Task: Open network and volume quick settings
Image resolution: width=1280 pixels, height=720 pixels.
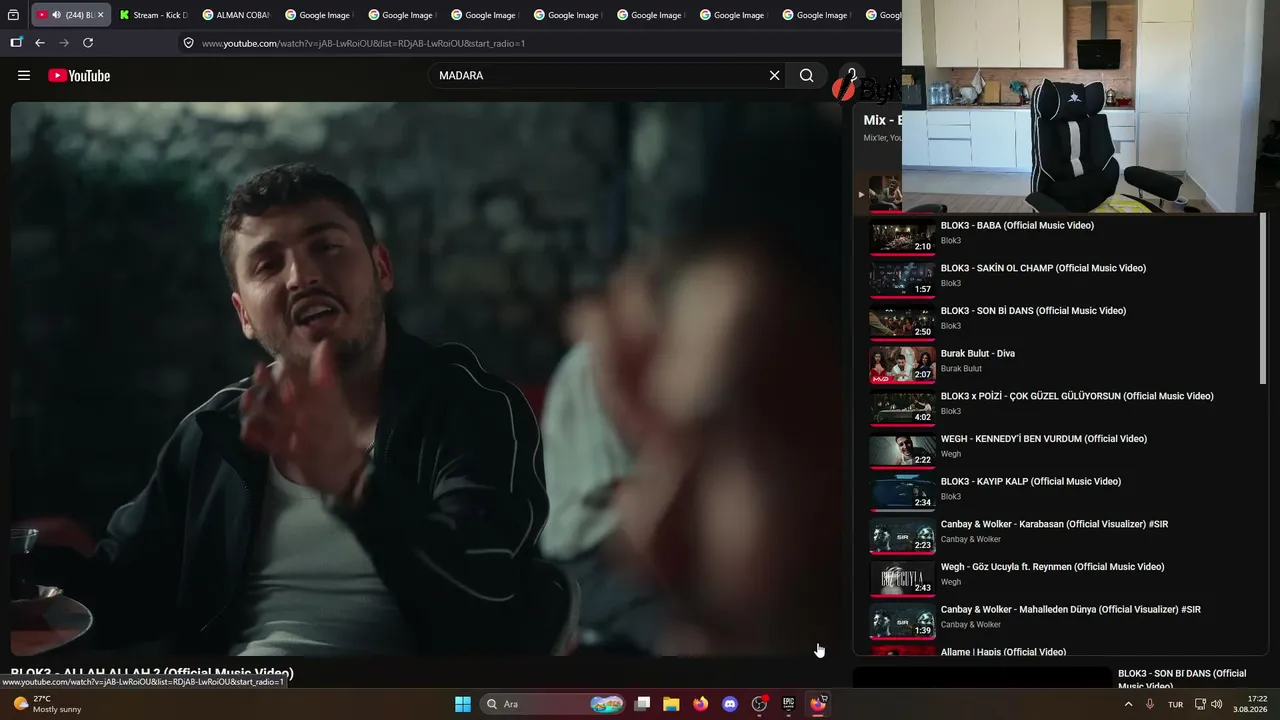Action: [x=1208, y=704]
